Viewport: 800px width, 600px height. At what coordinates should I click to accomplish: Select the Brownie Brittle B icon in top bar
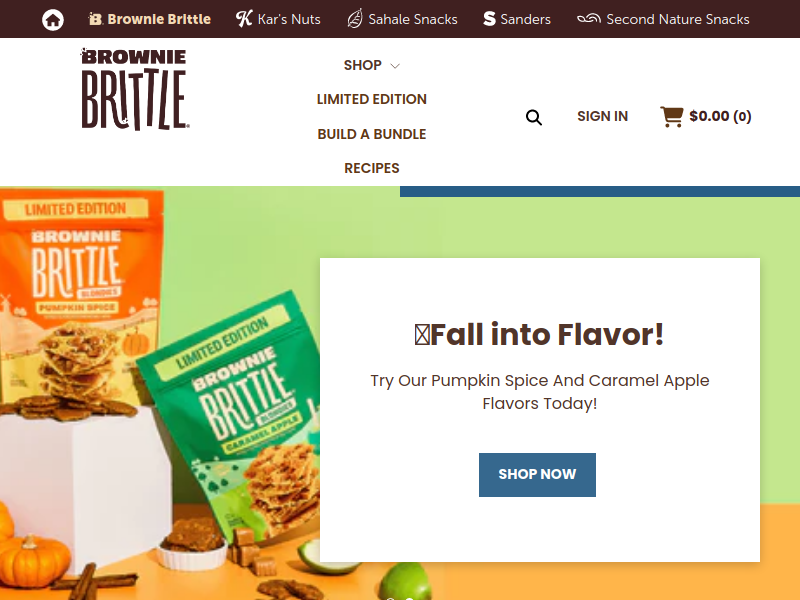click(95, 19)
